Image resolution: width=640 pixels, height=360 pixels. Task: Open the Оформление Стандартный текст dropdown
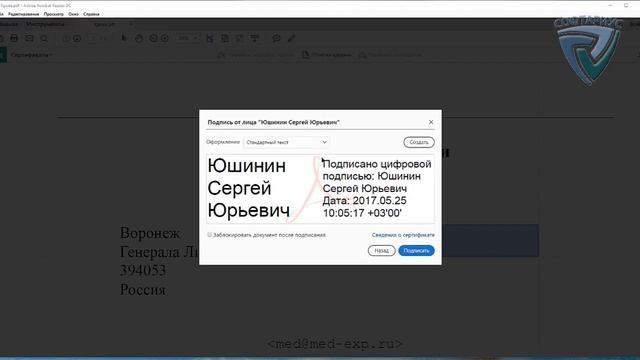point(287,142)
